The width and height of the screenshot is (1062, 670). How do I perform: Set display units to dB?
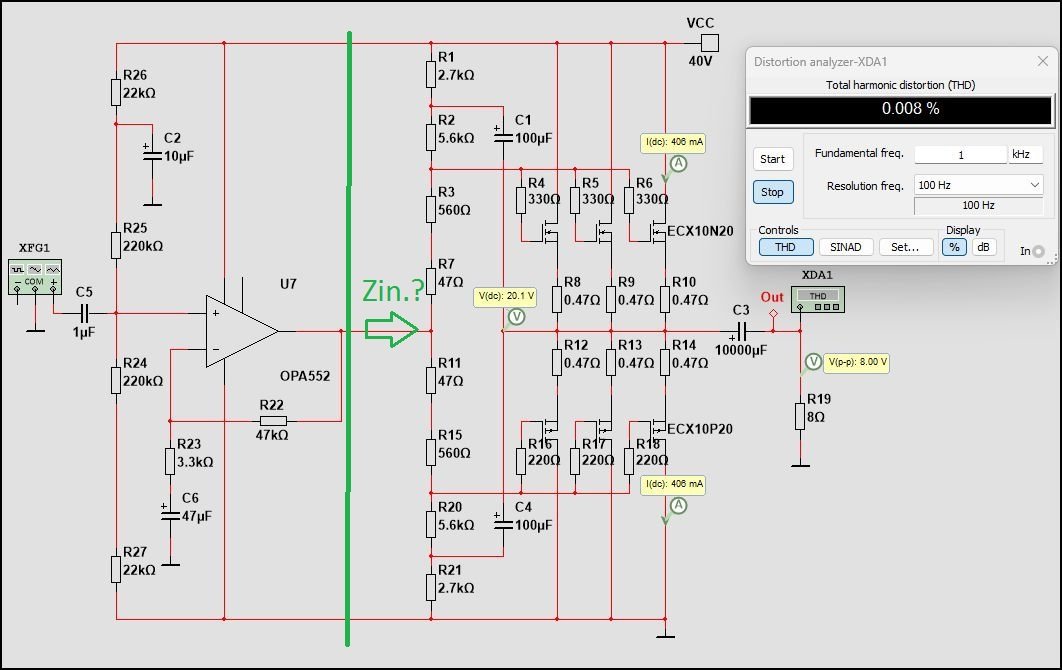[983, 247]
